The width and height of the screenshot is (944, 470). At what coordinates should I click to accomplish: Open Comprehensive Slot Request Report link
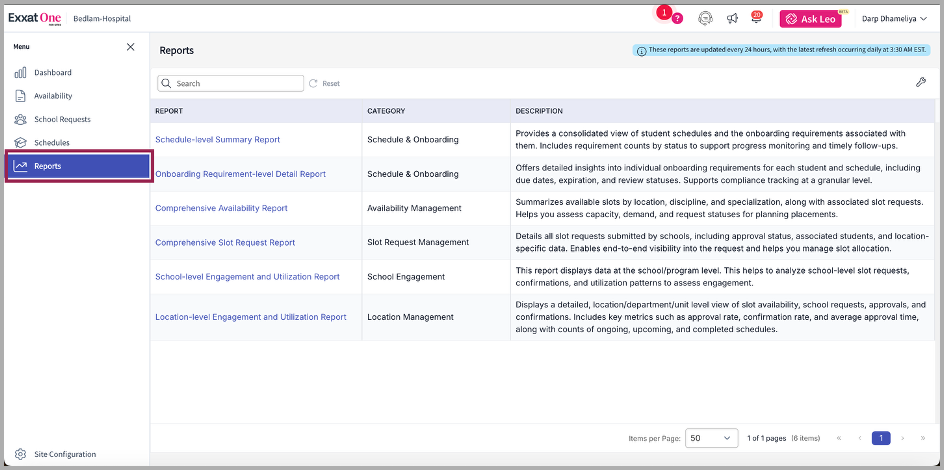(225, 243)
